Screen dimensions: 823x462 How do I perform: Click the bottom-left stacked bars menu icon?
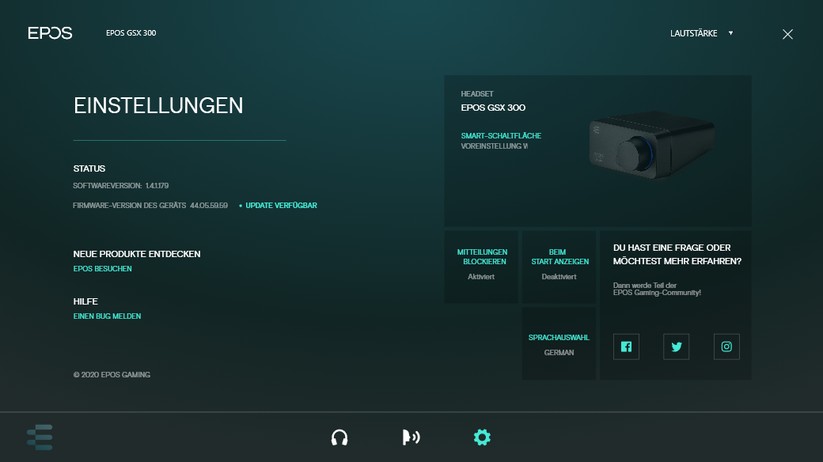[x=40, y=437]
